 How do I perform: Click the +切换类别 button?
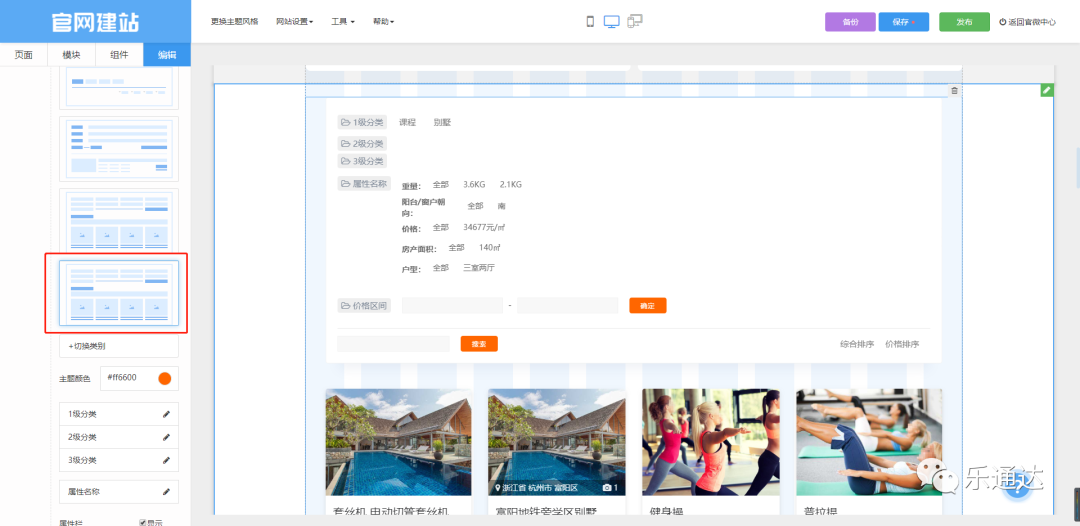118,346
